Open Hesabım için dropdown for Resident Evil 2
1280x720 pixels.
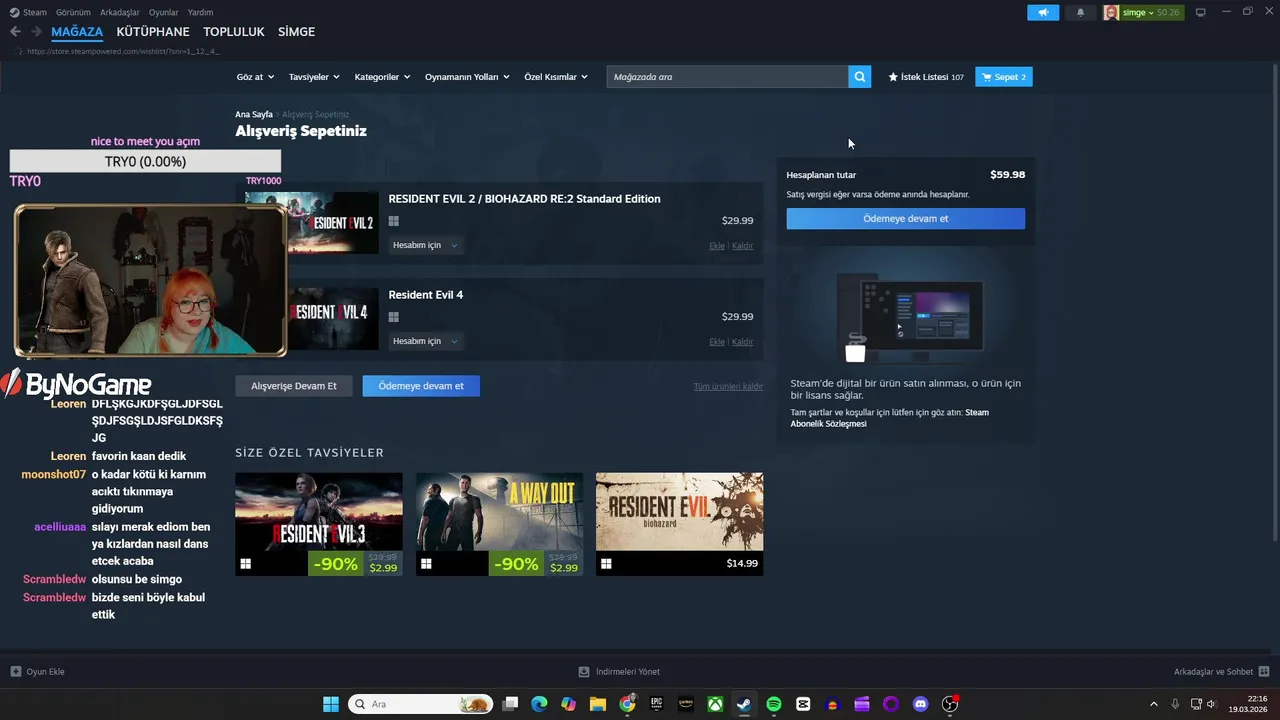(425, 245)
